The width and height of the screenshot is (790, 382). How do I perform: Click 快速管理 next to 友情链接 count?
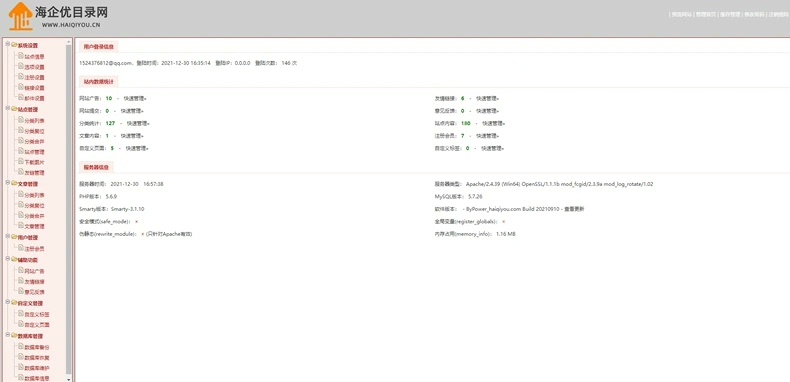point(488,98)
